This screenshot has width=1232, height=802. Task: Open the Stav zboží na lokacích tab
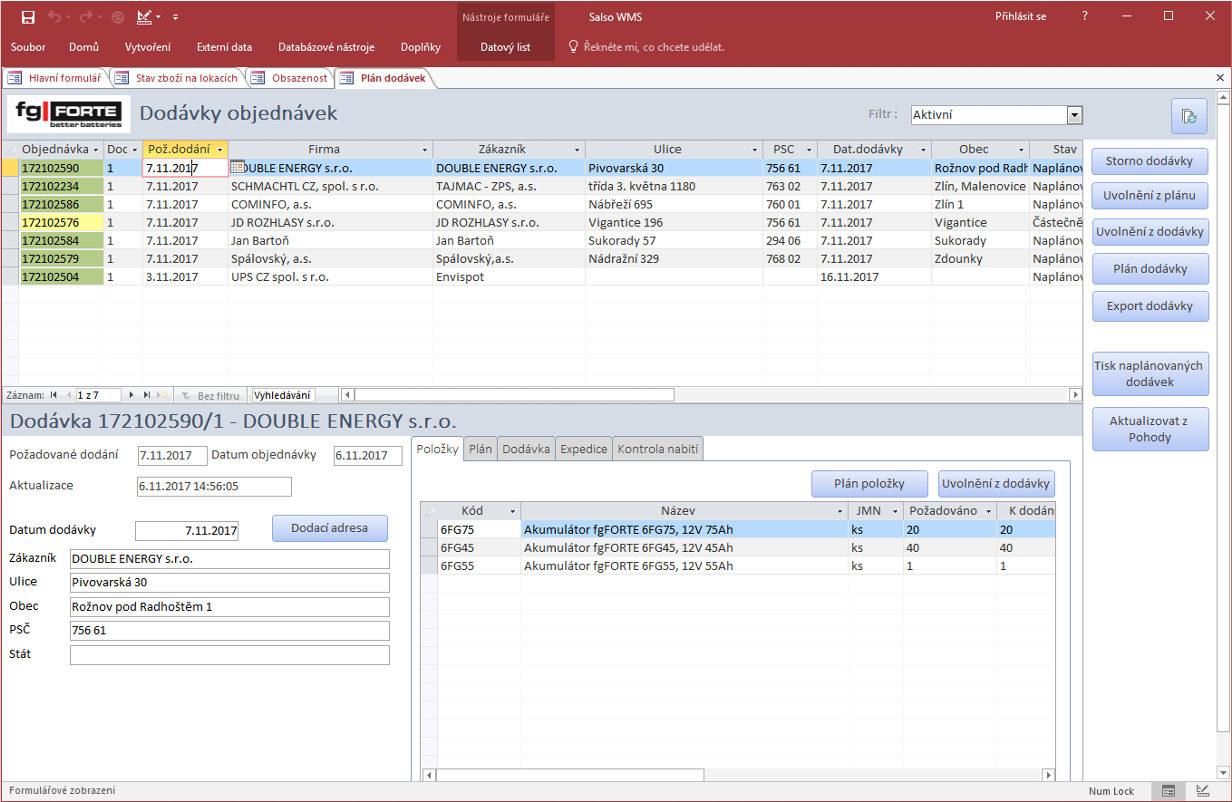click(x=178, y=78)
